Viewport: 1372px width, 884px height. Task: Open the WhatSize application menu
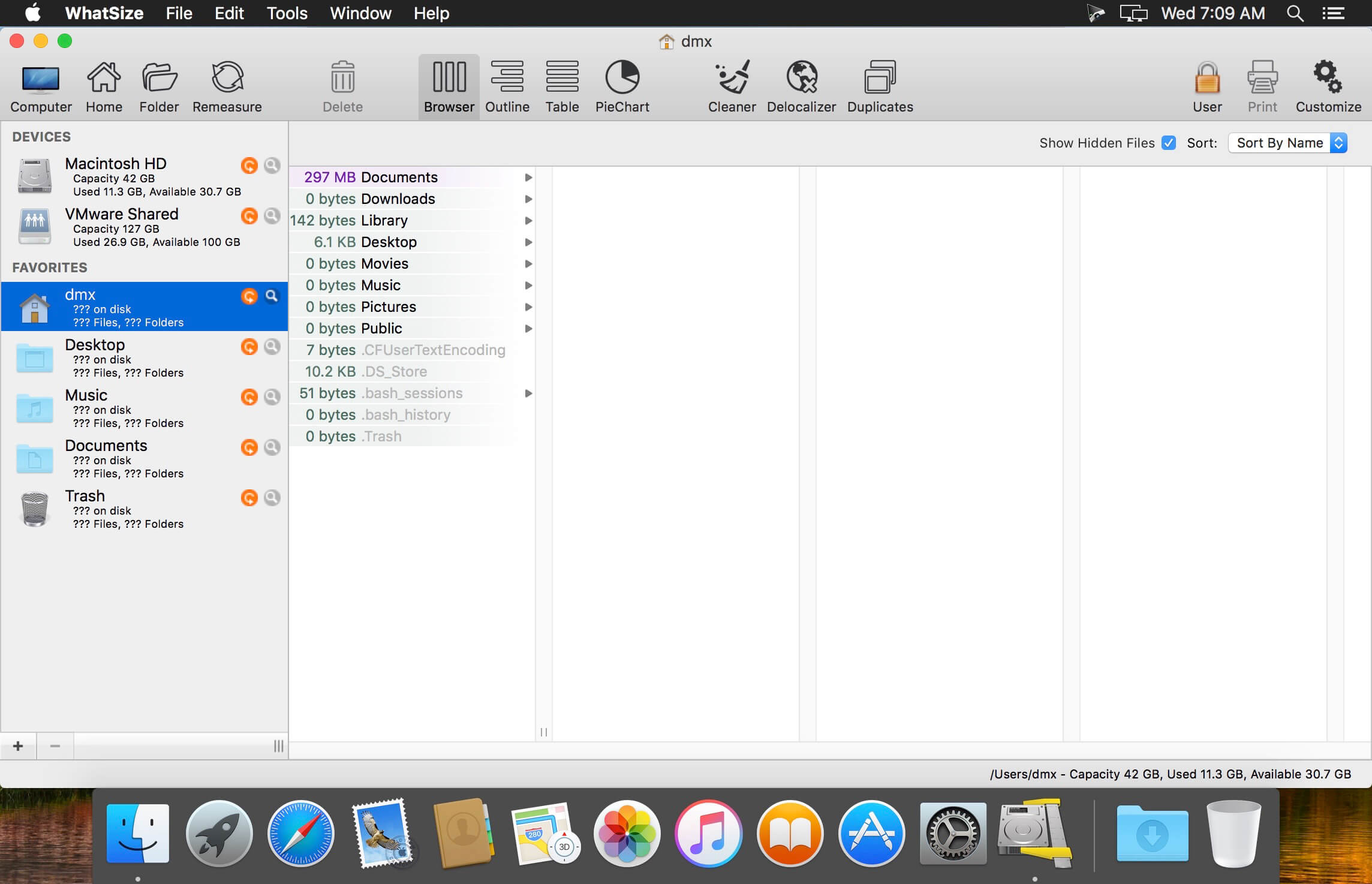pos(104,13)
